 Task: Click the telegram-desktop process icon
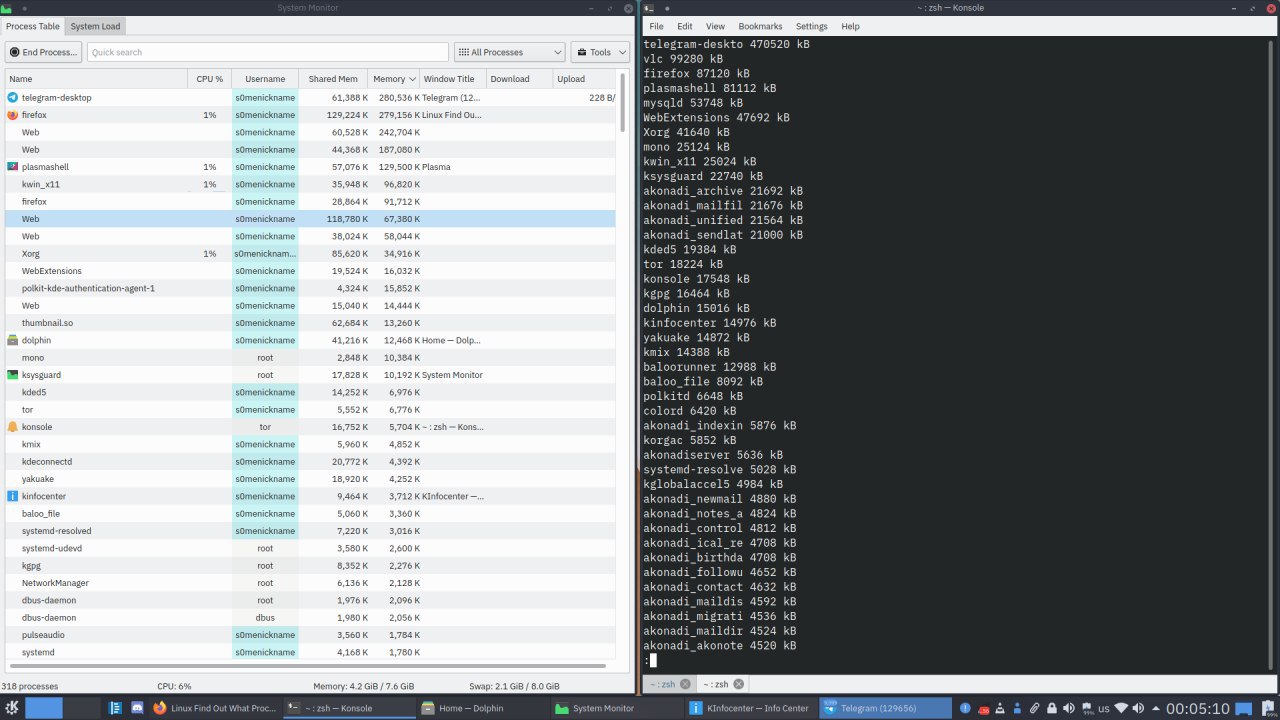(13, 98)
